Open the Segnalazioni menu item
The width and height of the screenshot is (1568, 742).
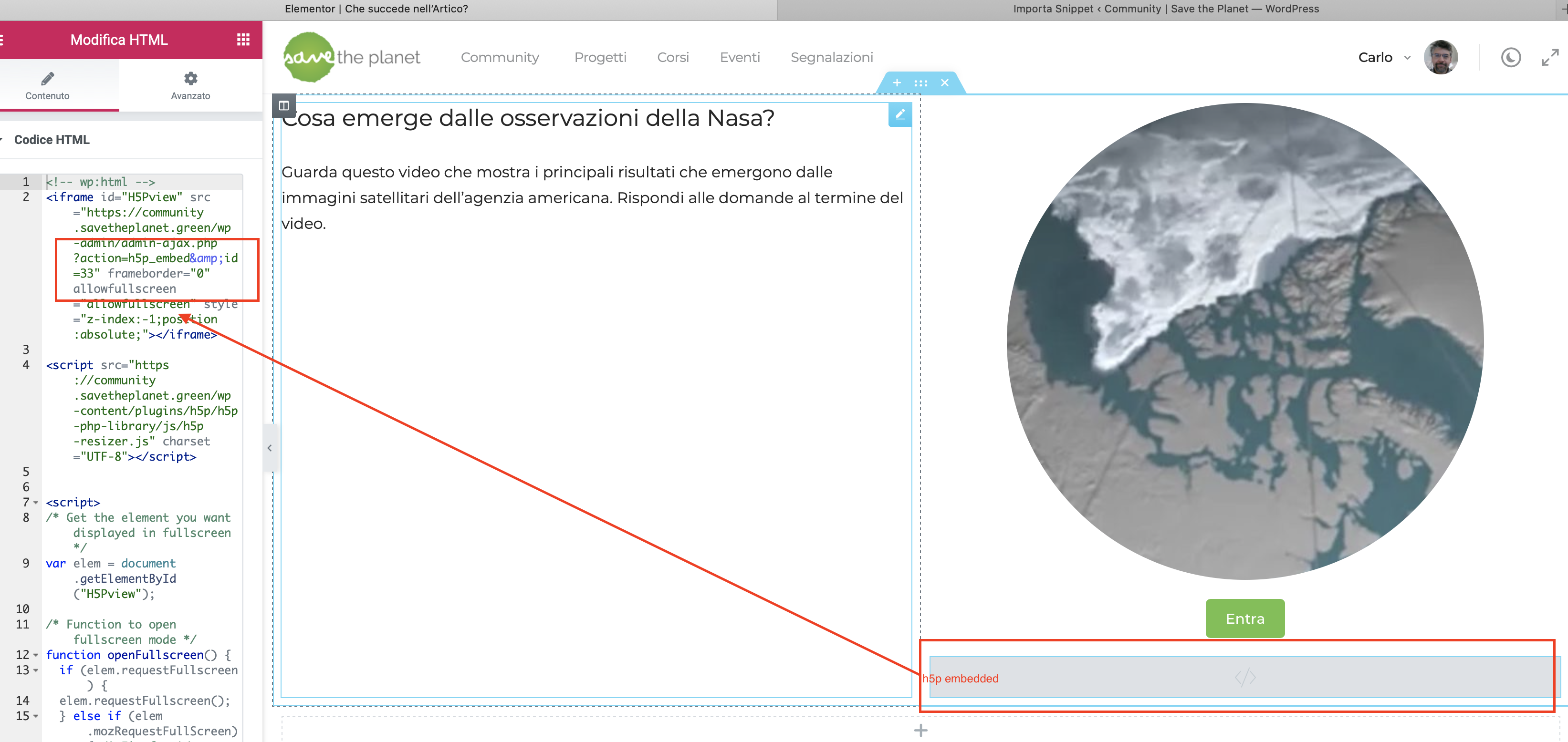831,57
